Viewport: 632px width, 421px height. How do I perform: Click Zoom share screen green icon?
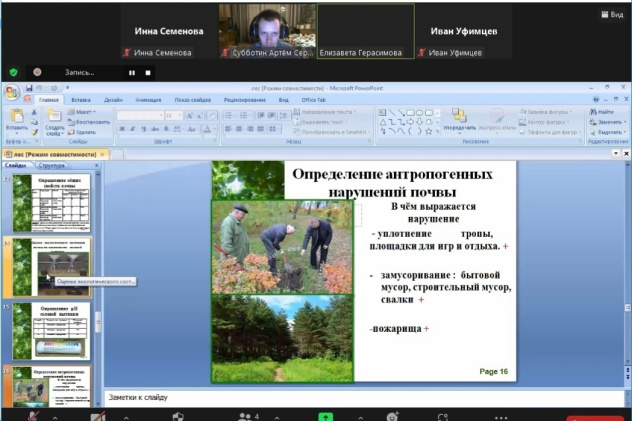[326, 417]
